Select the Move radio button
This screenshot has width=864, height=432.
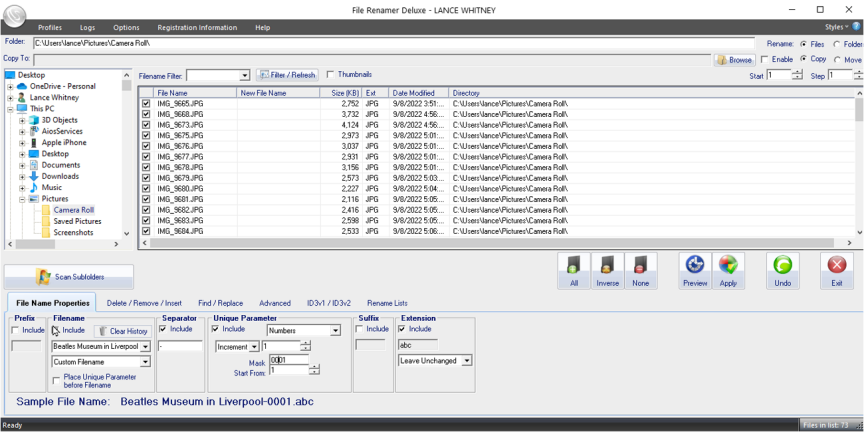coord(836,60)
